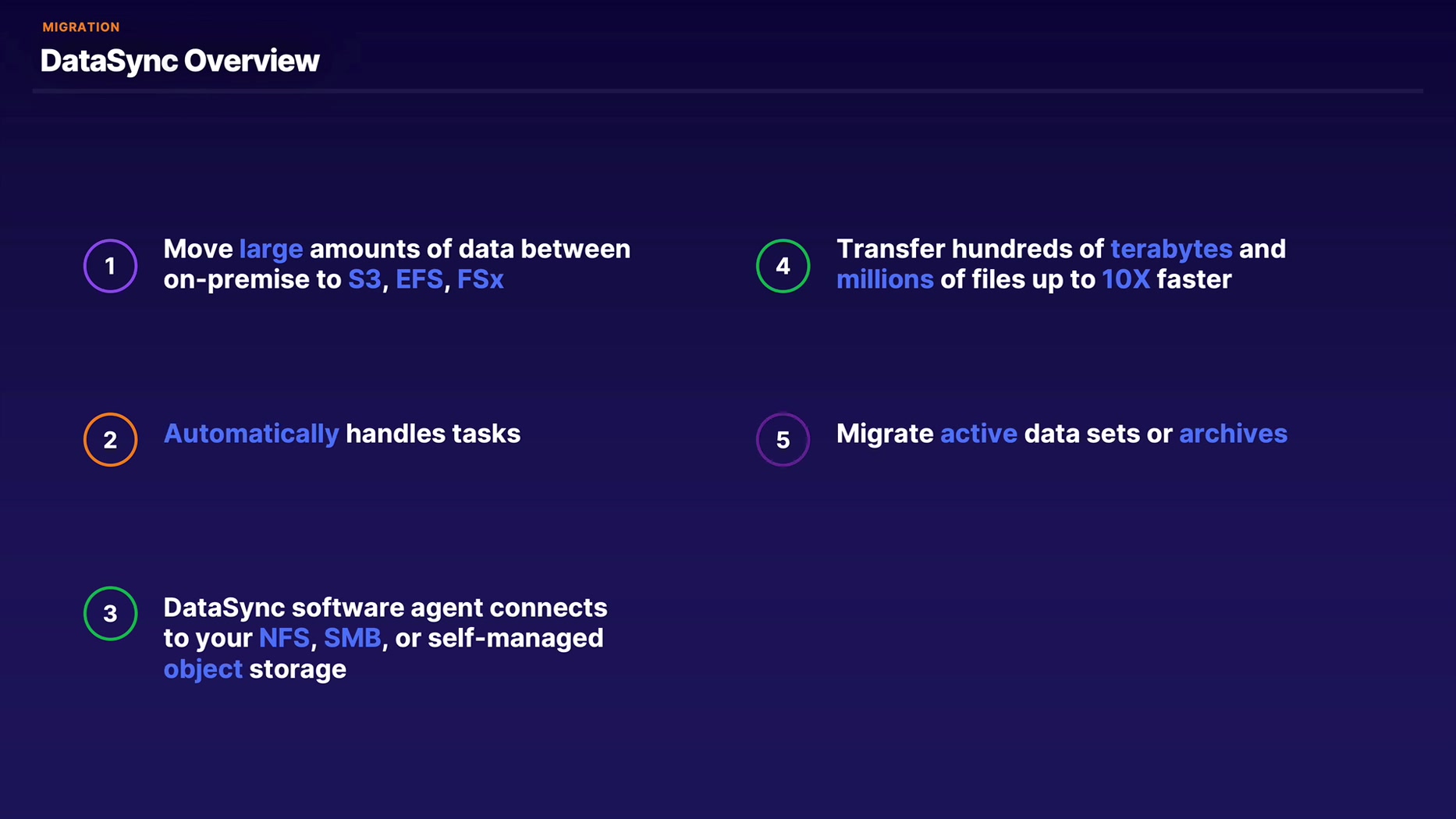This screenshot has height=819, width=1456.
Task: Click the blue word Automatically
Action: (251, 434)
